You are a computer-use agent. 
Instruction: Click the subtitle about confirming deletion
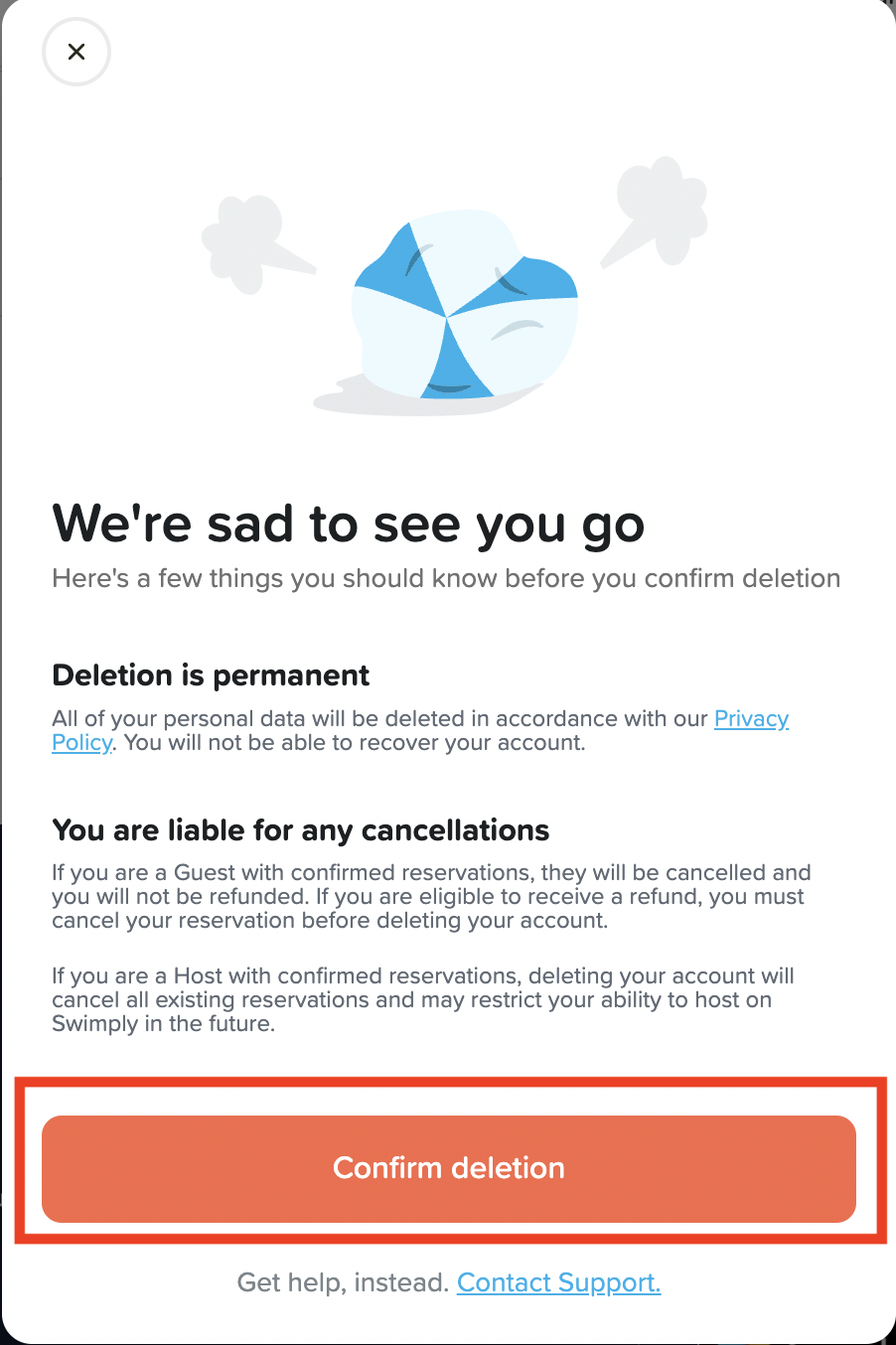[446, 578]
